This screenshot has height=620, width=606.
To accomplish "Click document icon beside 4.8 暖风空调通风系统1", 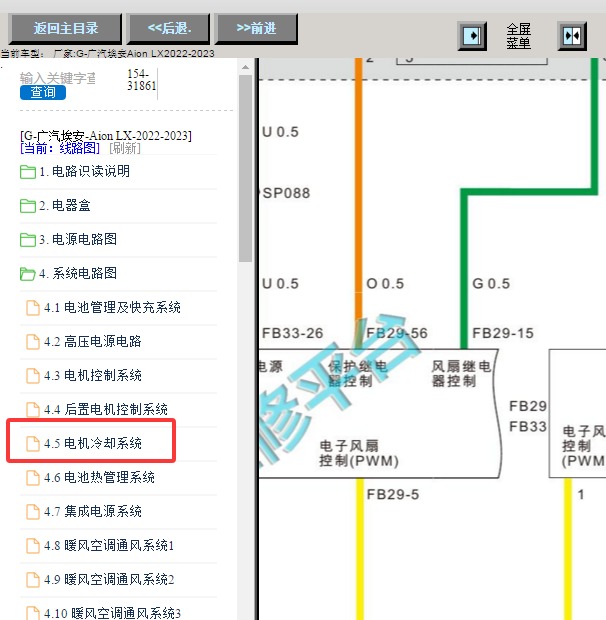I will [x=32, y=546].
